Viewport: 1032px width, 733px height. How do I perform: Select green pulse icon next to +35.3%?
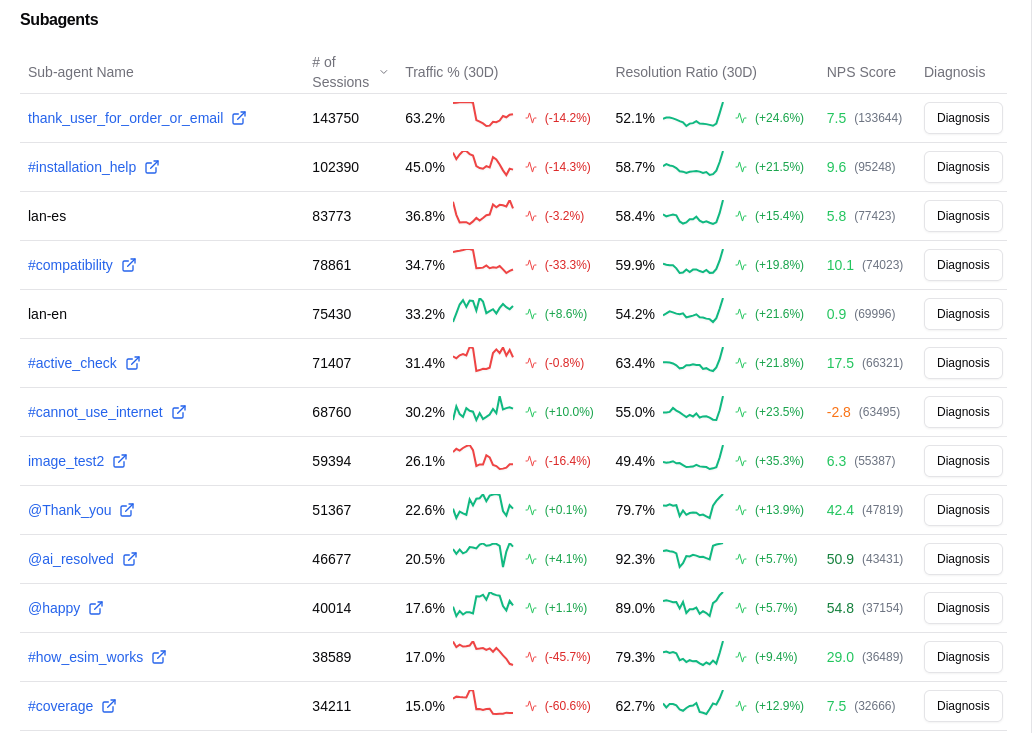(741, 460)
